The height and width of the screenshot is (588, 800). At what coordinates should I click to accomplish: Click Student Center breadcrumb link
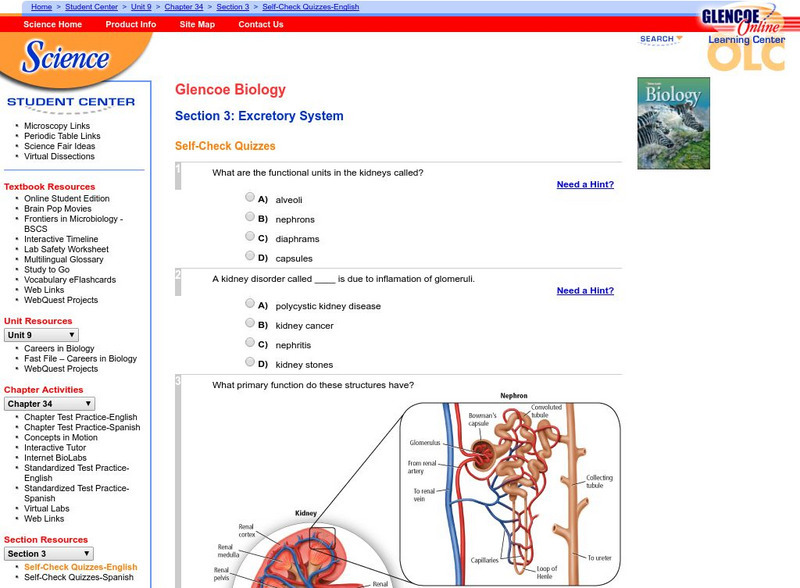(x=91, y=7)
